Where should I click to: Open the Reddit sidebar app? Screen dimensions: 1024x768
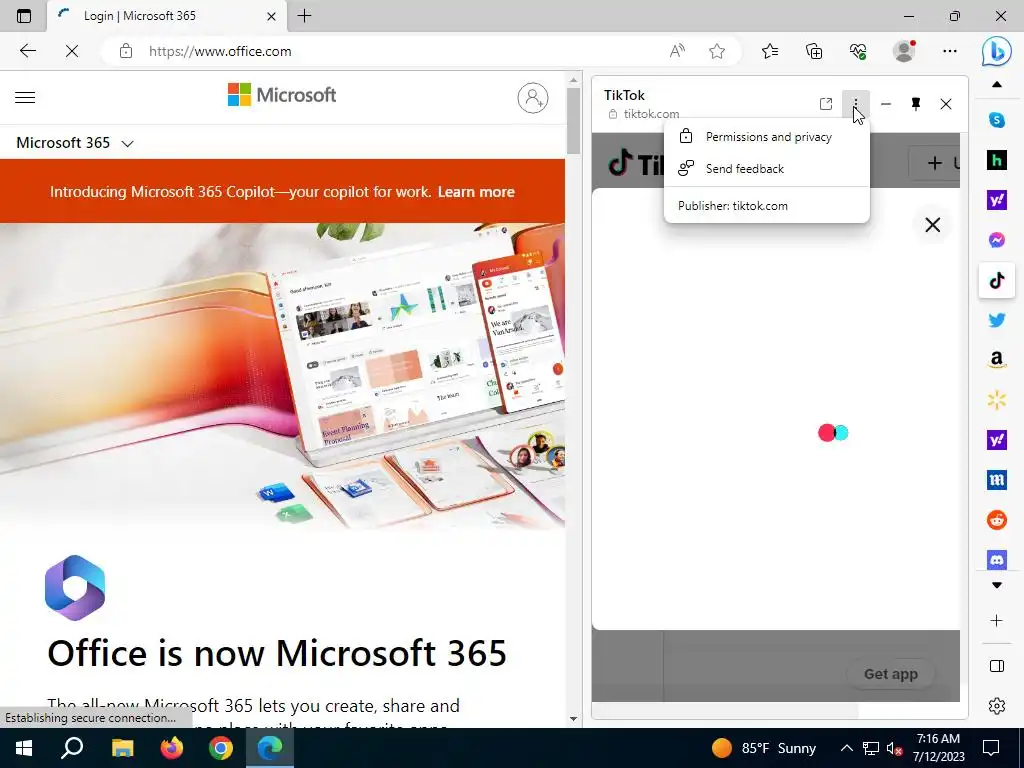(997, 520)
